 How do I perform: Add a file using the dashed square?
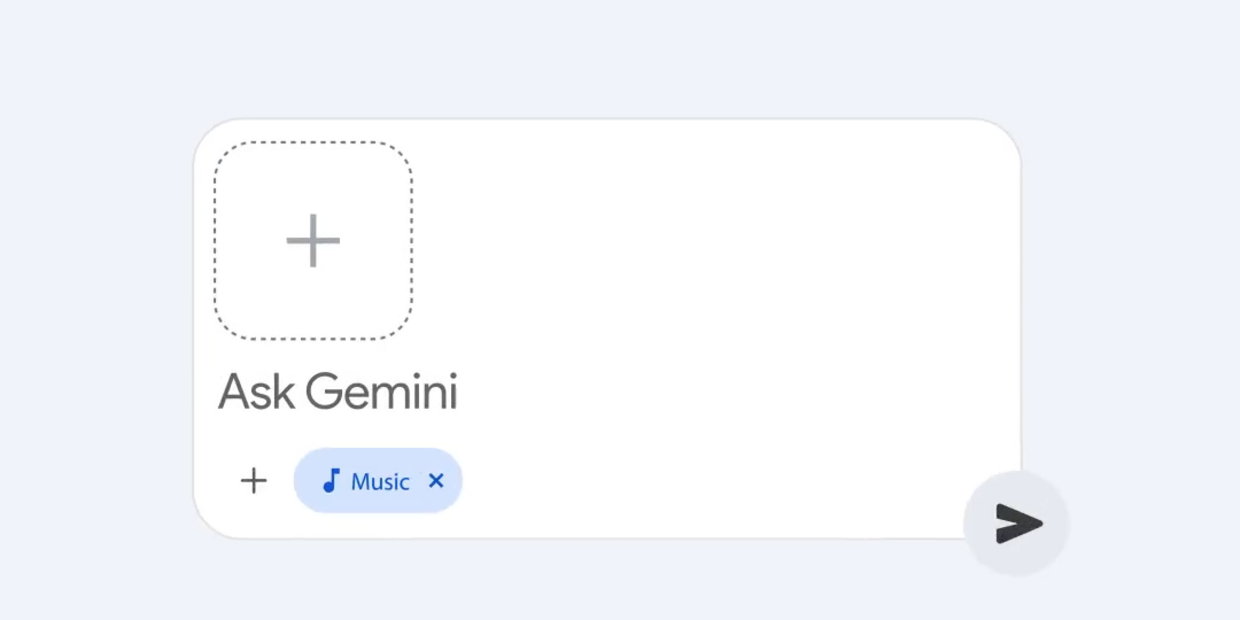click(313, 241)
